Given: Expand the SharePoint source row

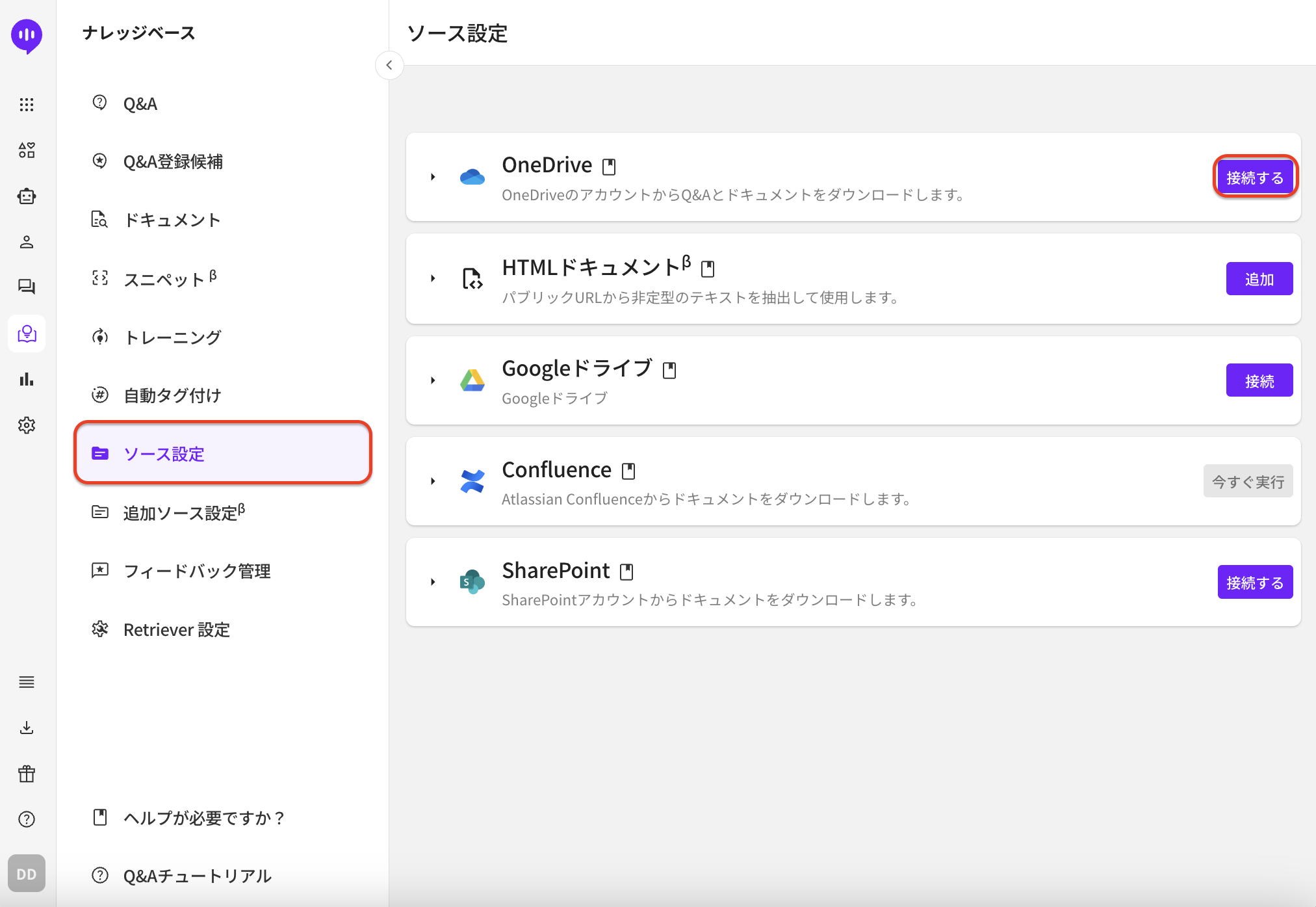Looking at the screenshot, I should [433, 582].
